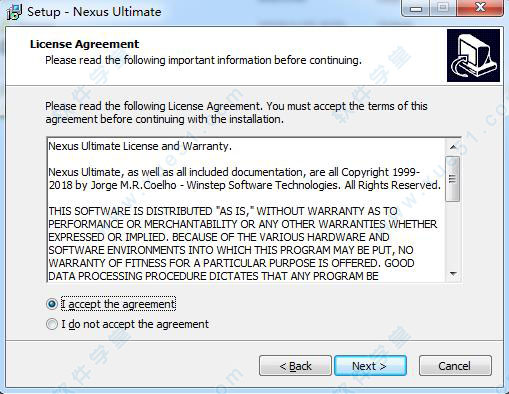
Task: Click the setup installer icon in title bar
Action: coord(14,12)
